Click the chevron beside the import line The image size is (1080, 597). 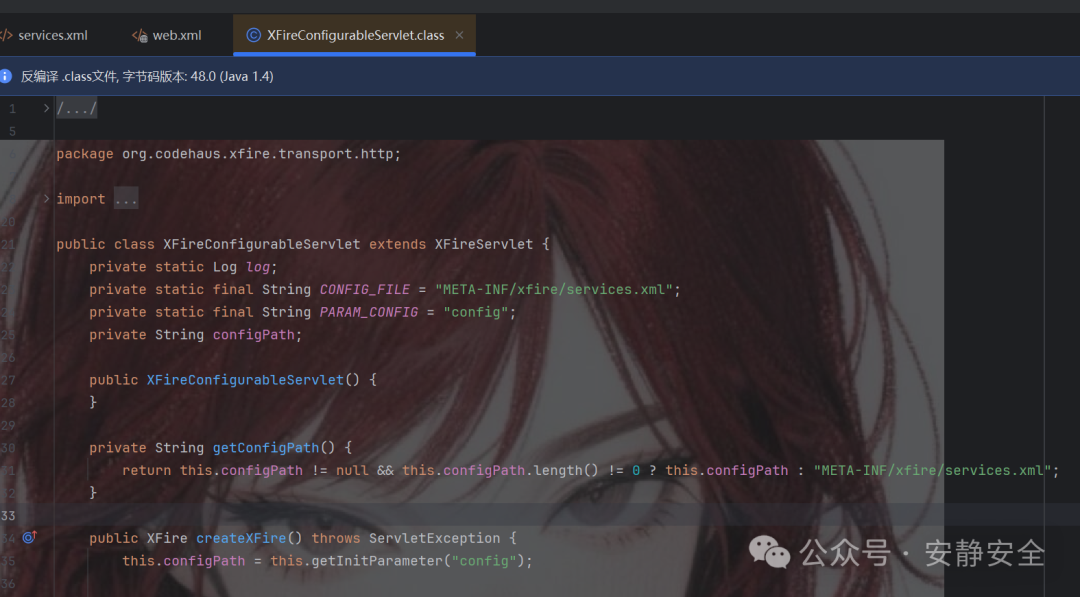[44, 198]
